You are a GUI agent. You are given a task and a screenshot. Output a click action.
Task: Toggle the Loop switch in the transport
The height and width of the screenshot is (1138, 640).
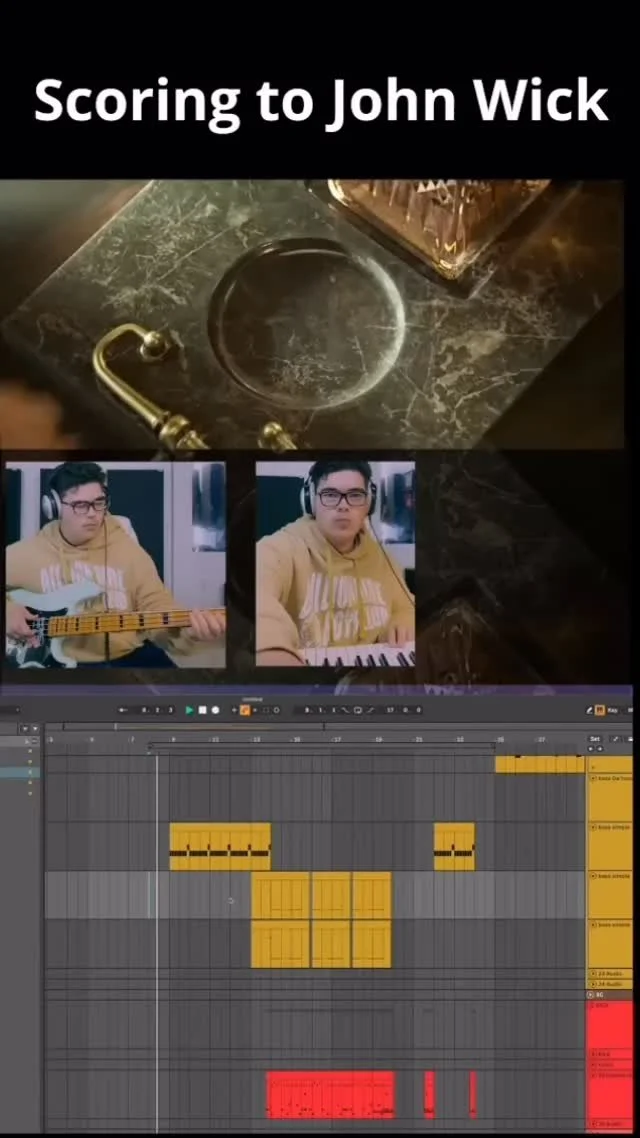pos(358,710)
